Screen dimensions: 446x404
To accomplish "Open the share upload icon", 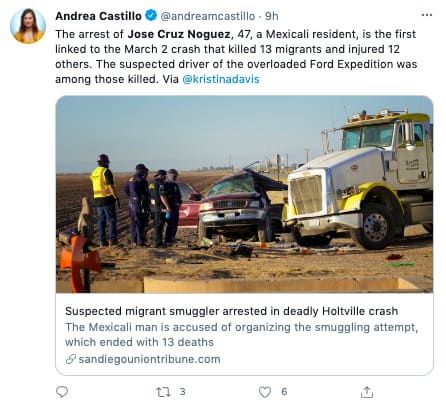I will [366, 392].
